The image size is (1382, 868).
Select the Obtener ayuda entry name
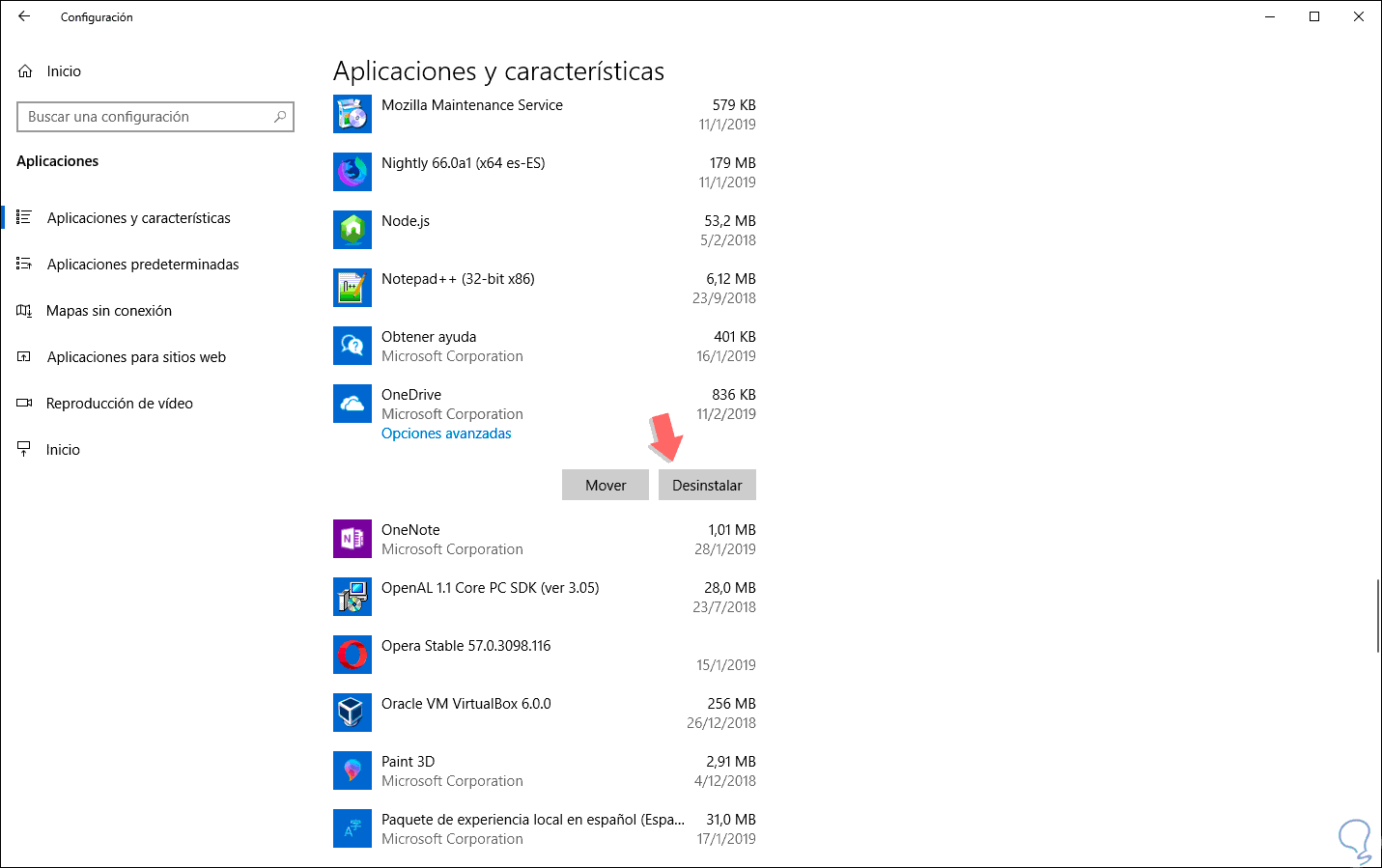[429, 337]
